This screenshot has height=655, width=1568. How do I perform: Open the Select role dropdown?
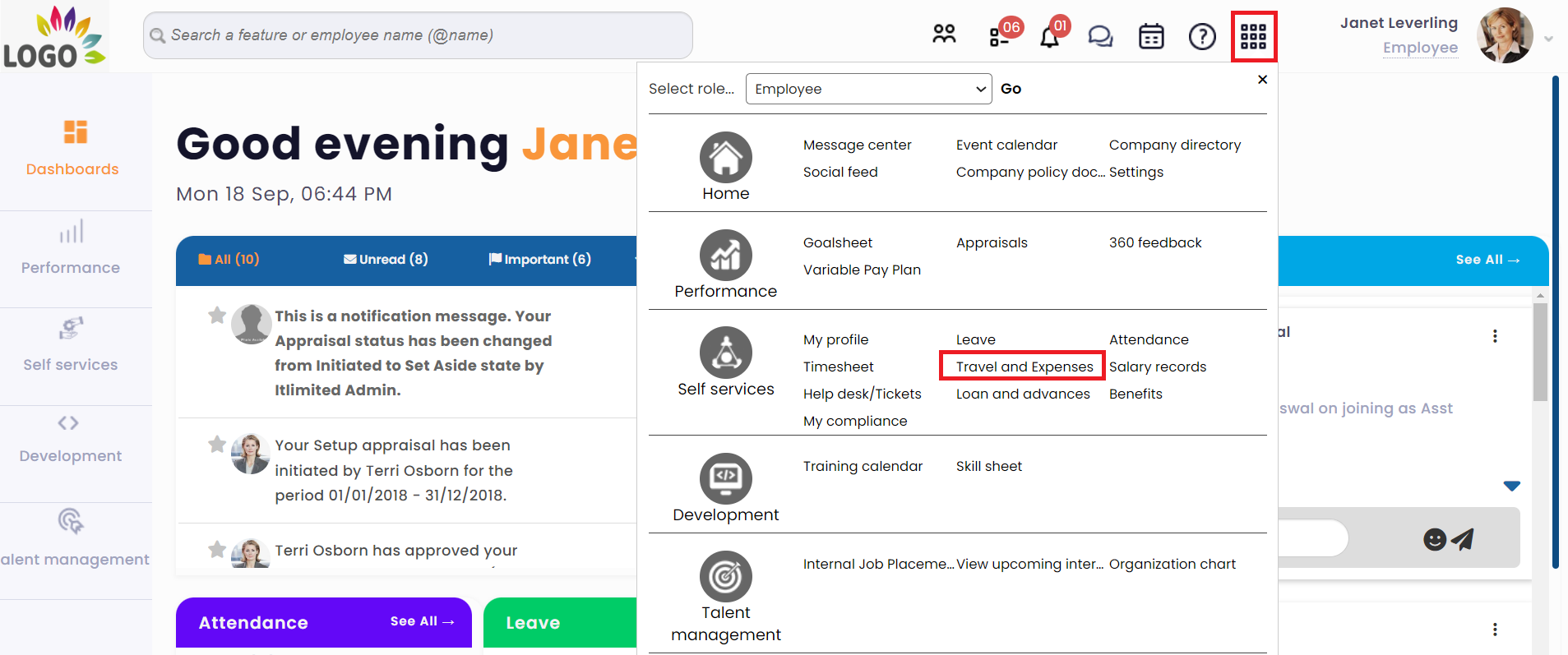(869, 89)
